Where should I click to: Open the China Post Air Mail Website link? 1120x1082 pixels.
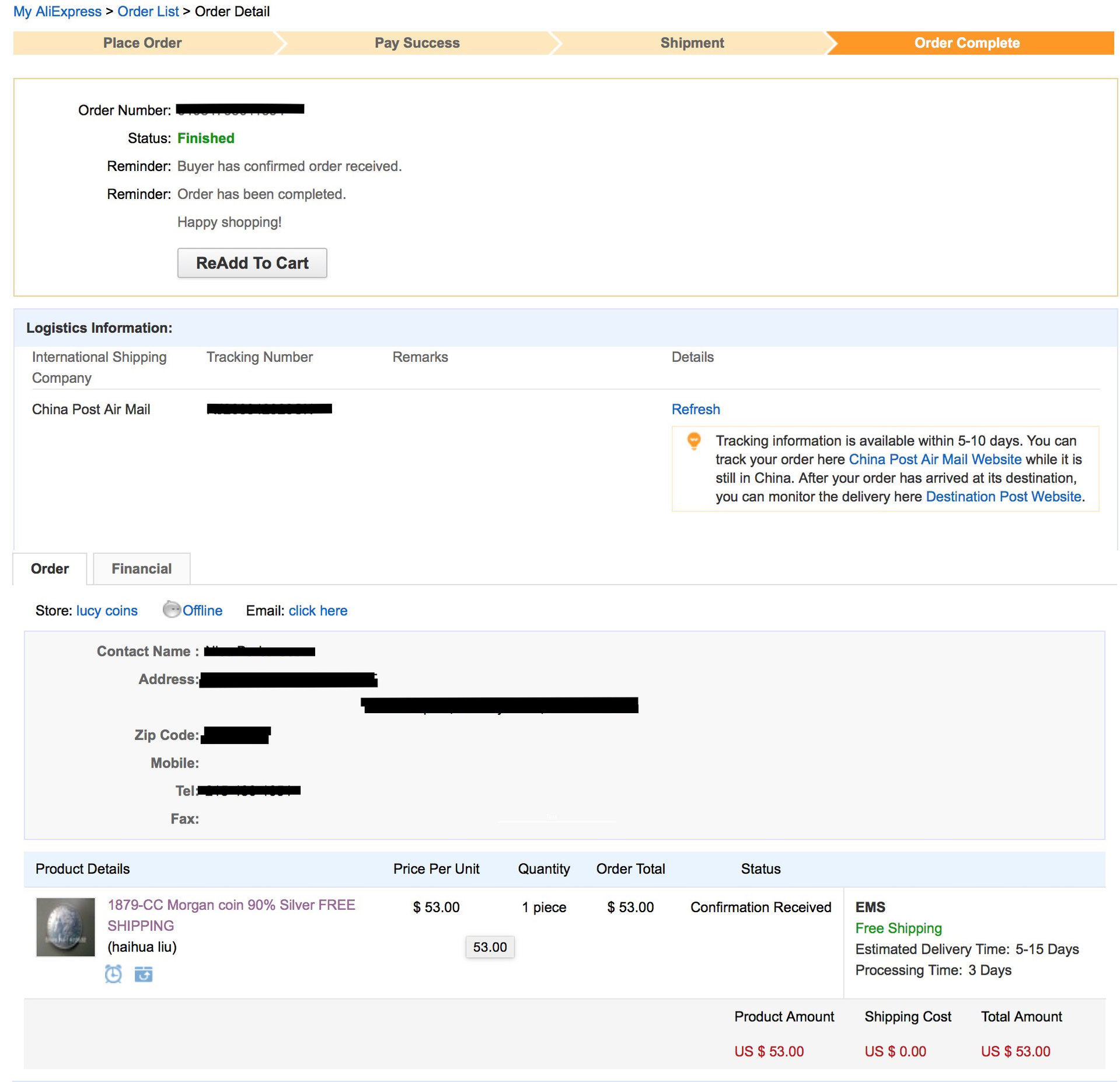coord(934,459)
